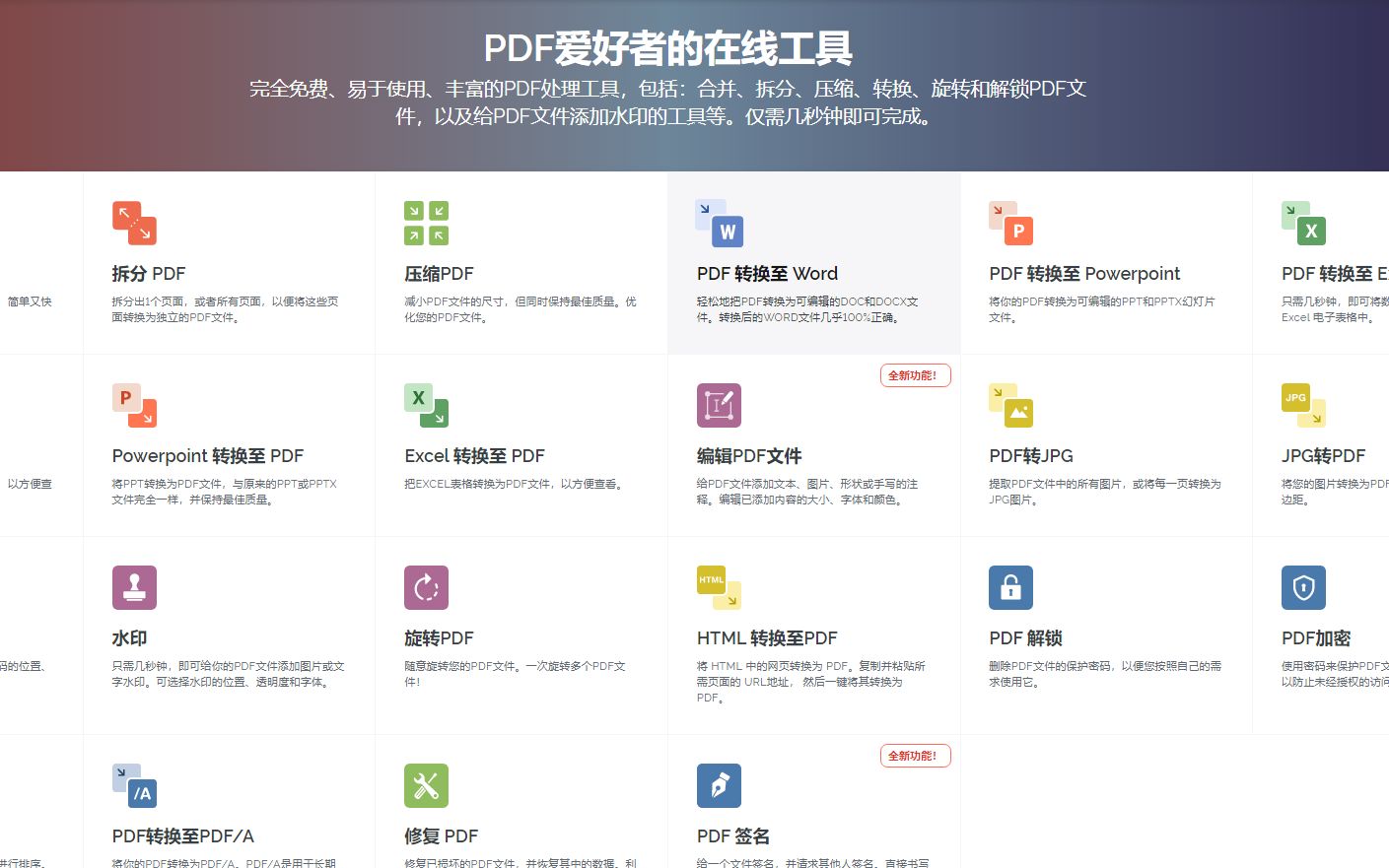Viewport: 1389px width, 868px height.
Task: Click the description '轻松地把PDF转换为可编辑的DOC和DOCX文件'
Action: tap(807, 309)
